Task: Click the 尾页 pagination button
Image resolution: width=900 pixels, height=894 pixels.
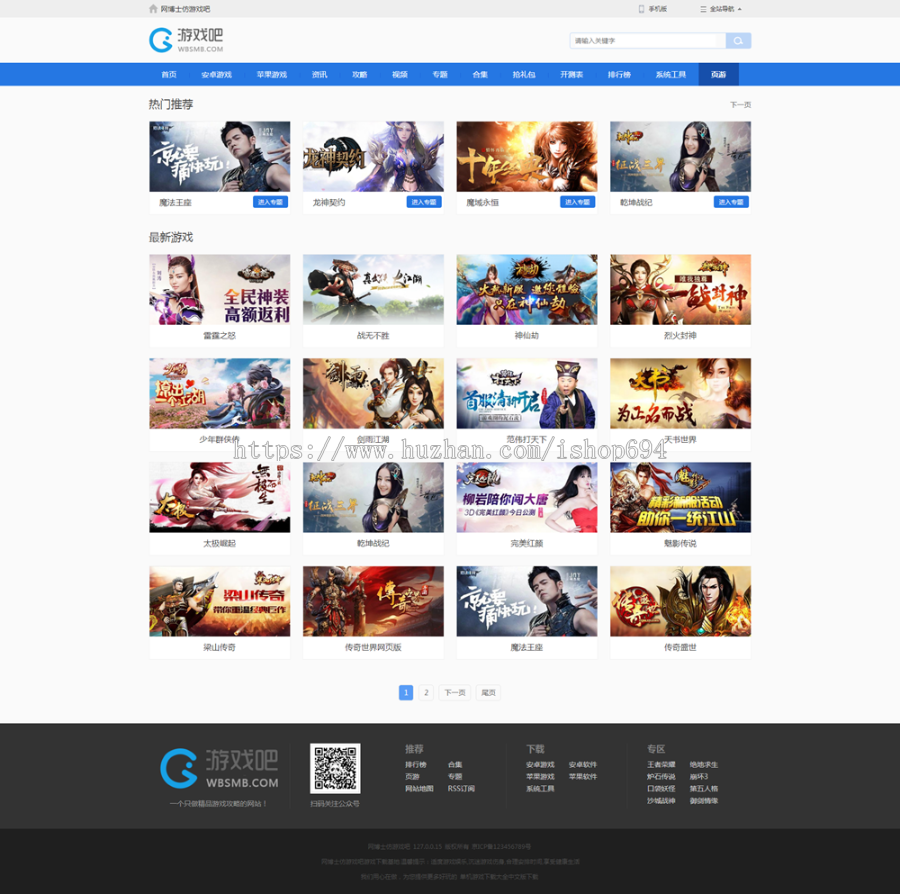Action: [x=488, y=693]
